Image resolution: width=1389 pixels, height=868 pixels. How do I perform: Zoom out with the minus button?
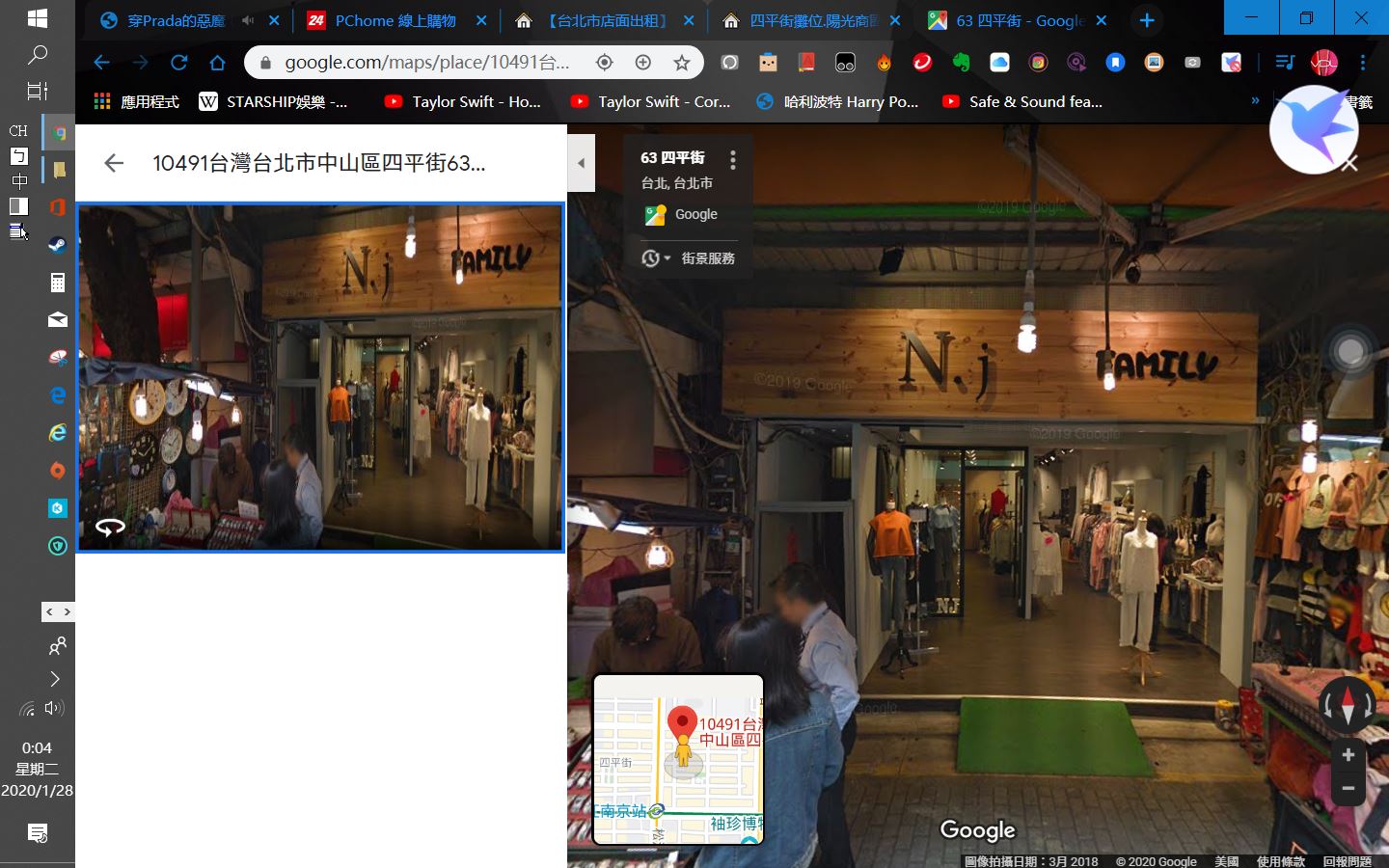click(1348, 788)
